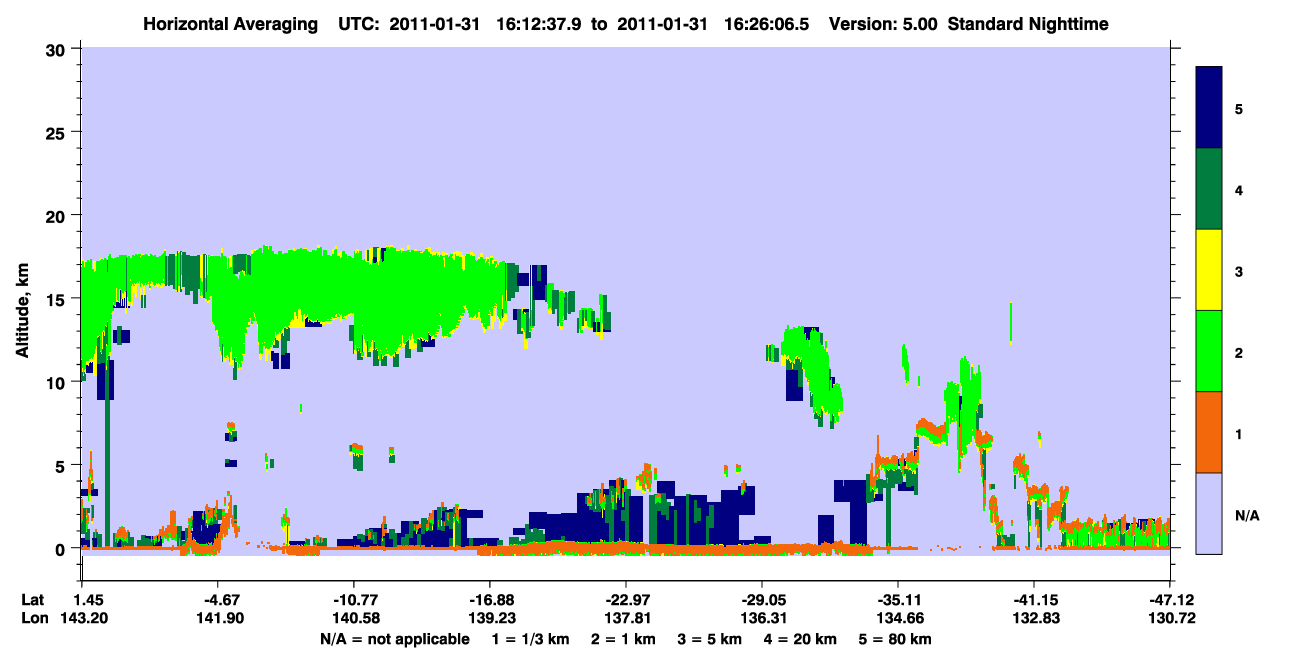Click the orange color bar segment labeled 1
This screenshot has width=1300, height=667.
1209,431
